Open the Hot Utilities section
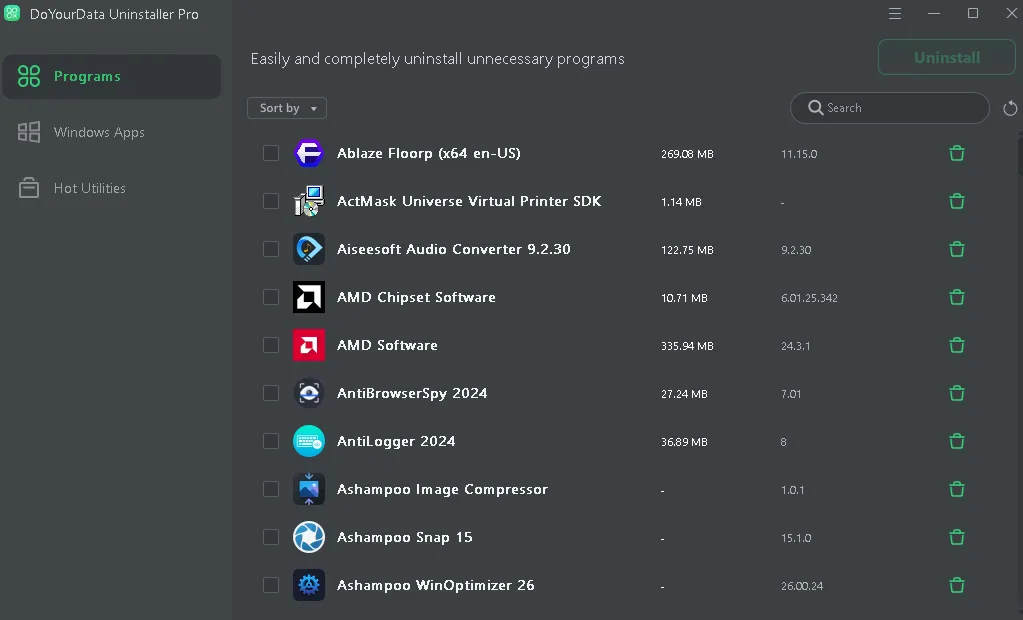 click(90, 188)
